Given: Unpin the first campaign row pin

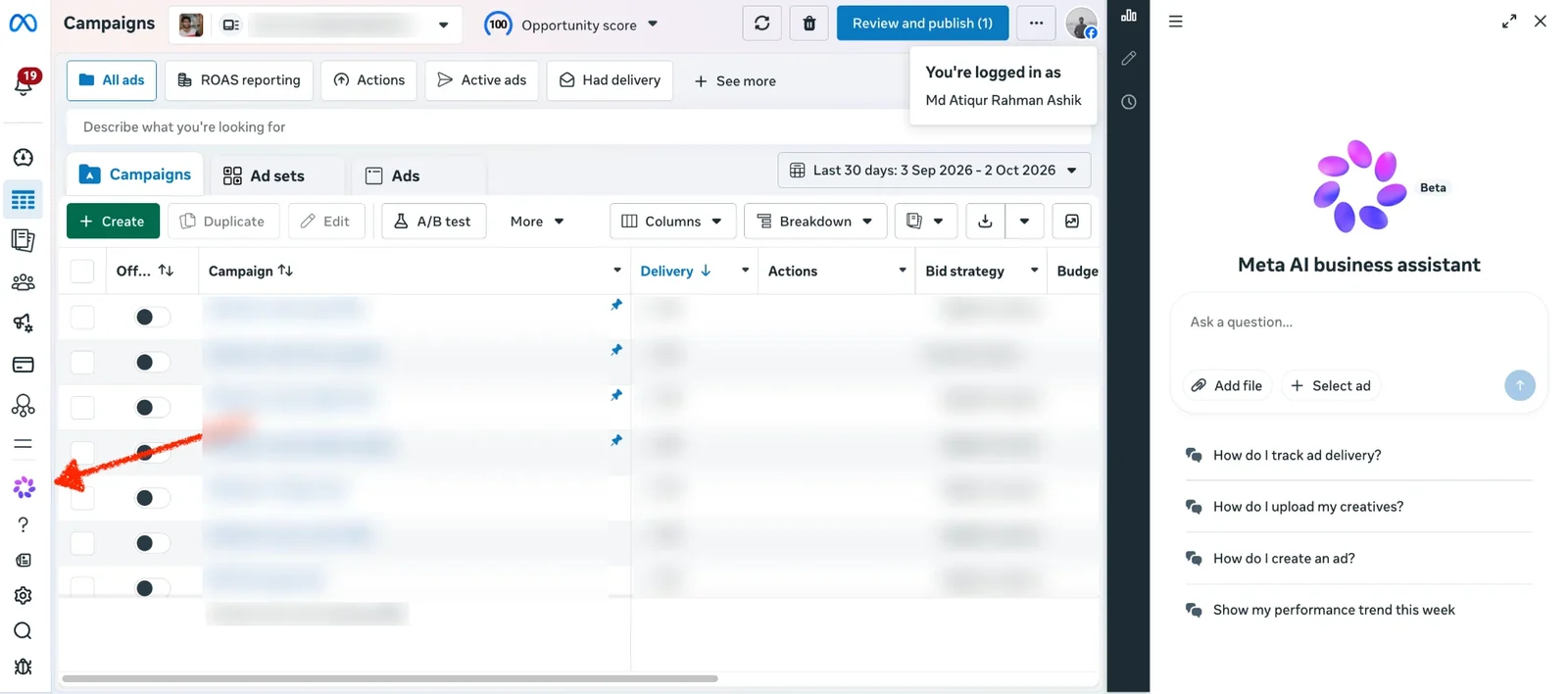Looking at the screenshot, I should coord(616,305).
